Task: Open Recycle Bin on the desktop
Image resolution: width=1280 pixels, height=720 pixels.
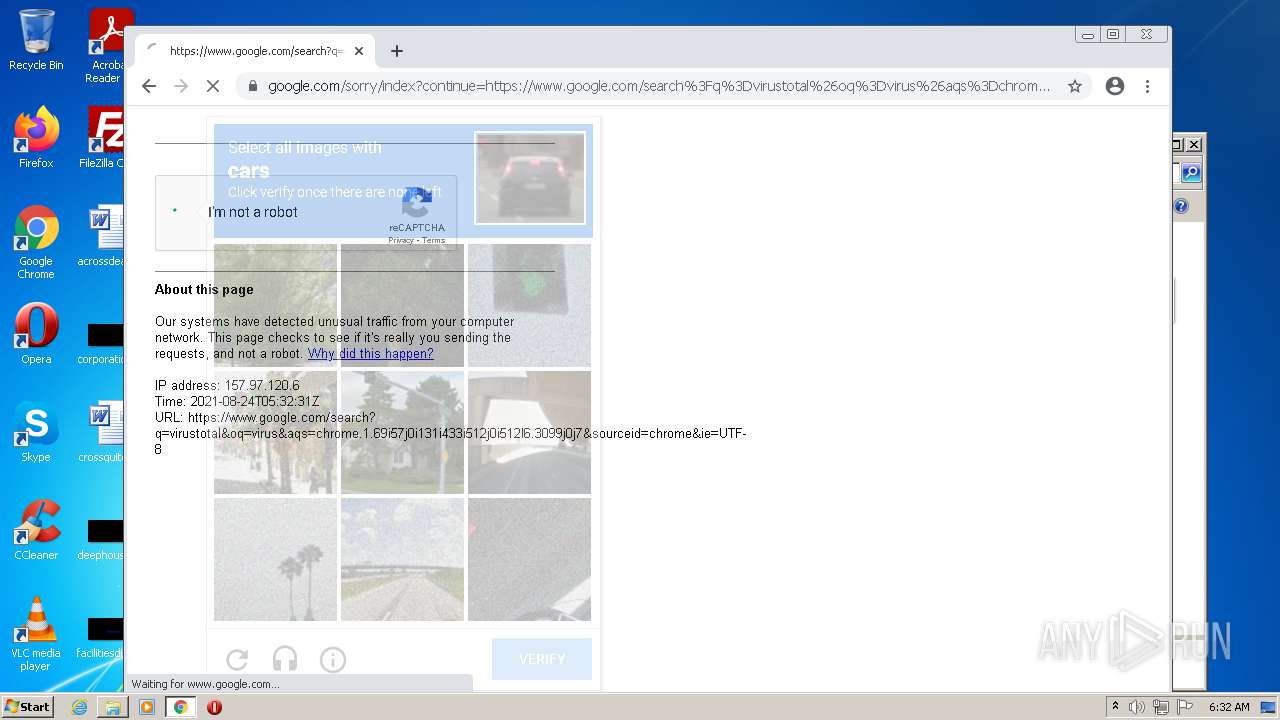Action: coord(36,40)
